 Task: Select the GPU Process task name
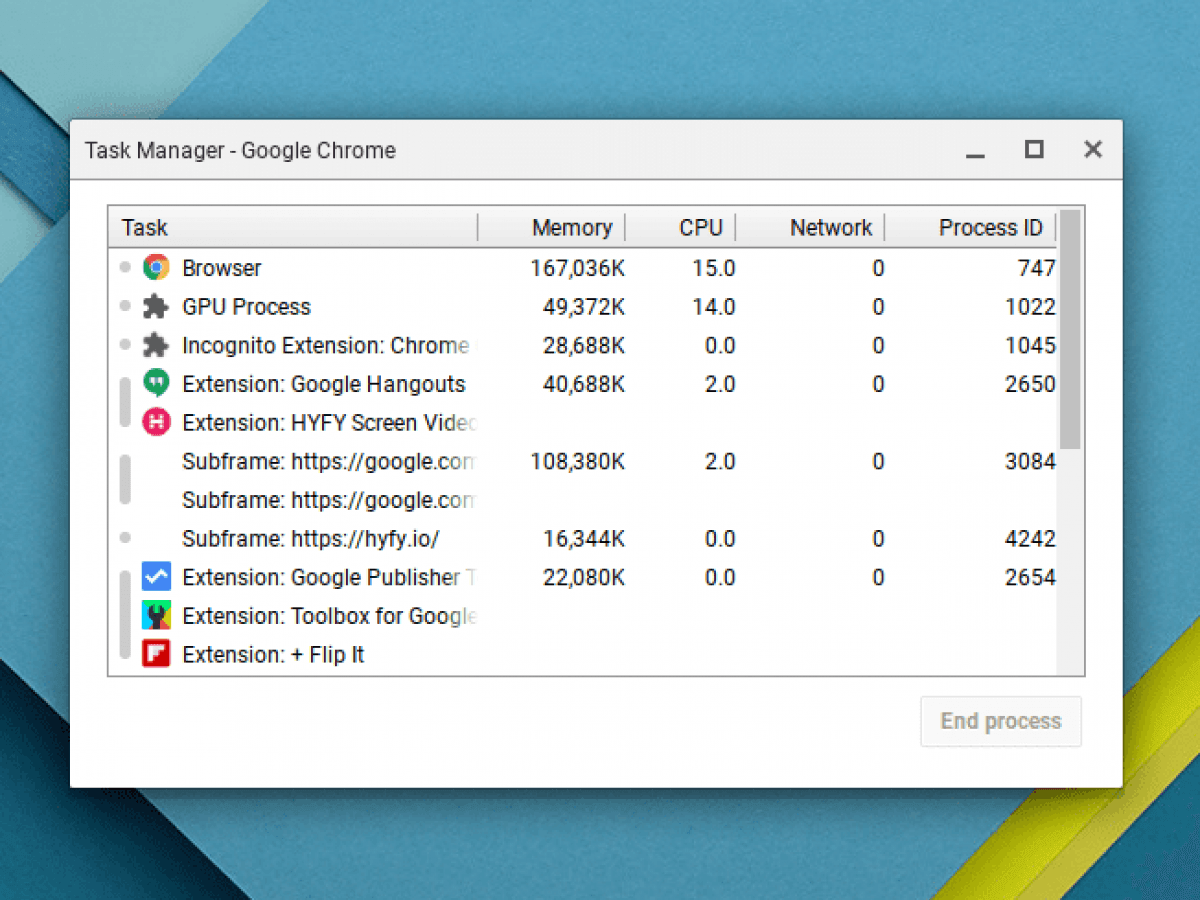(247, 307)
